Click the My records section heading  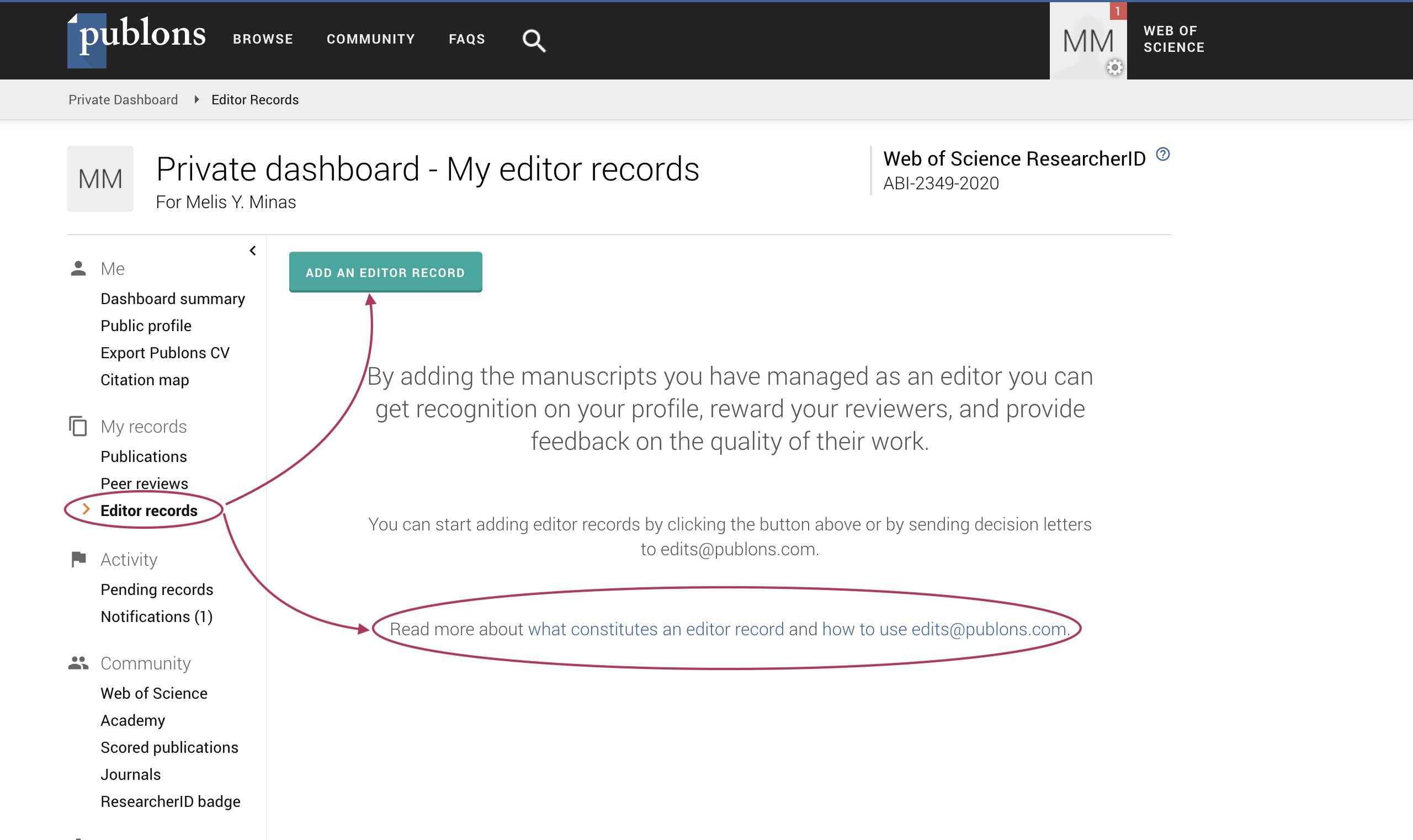[x=144, y=427]
